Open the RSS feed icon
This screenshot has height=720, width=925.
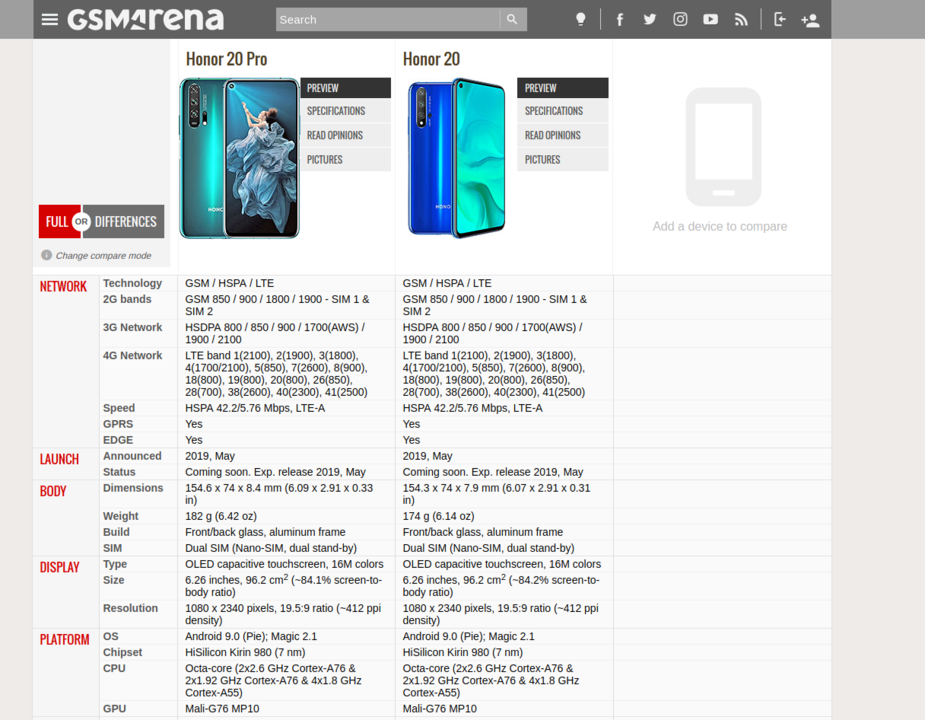click(x=741, y=19)
